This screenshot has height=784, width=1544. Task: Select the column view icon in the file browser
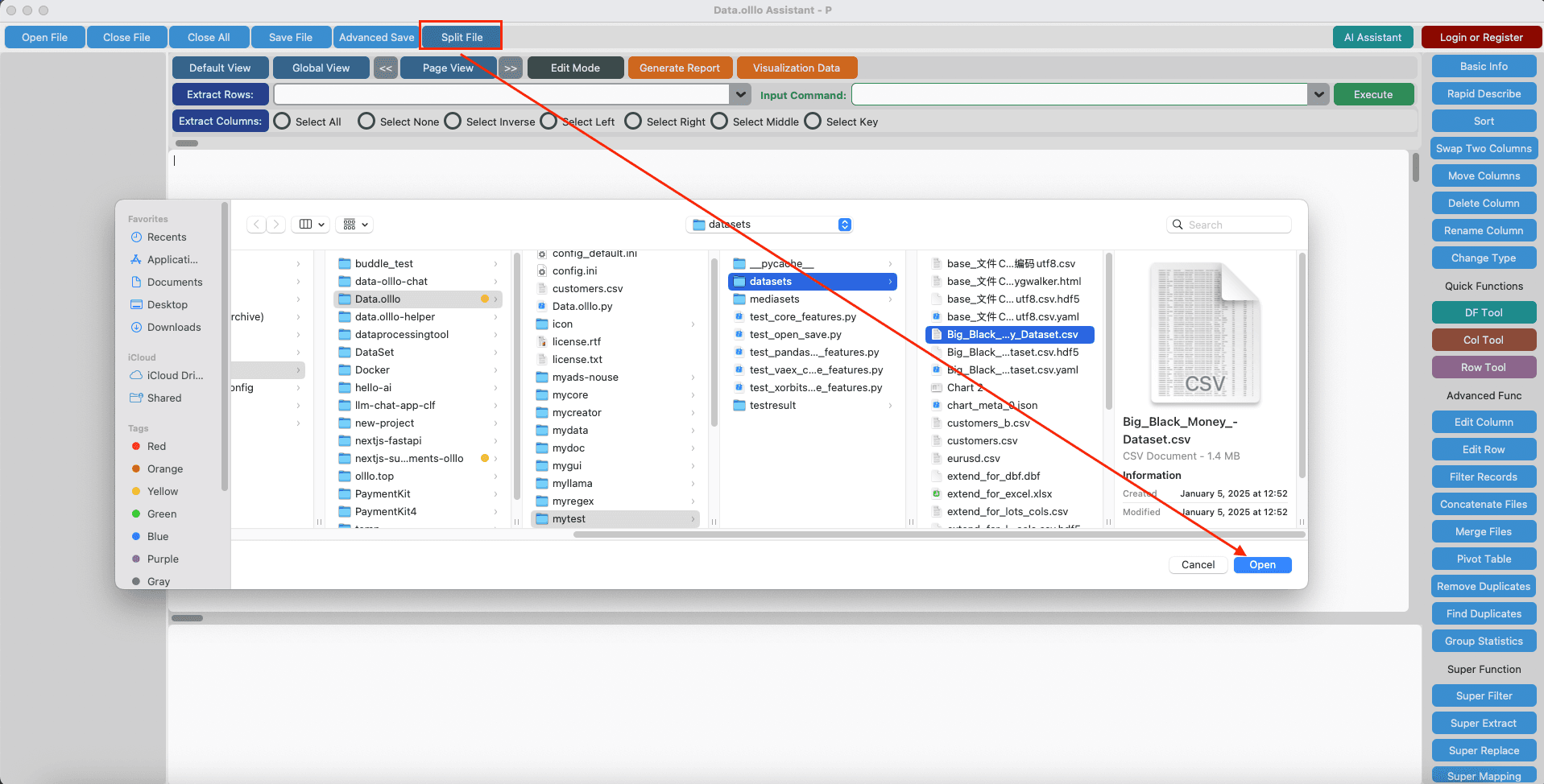coord(305,224)
